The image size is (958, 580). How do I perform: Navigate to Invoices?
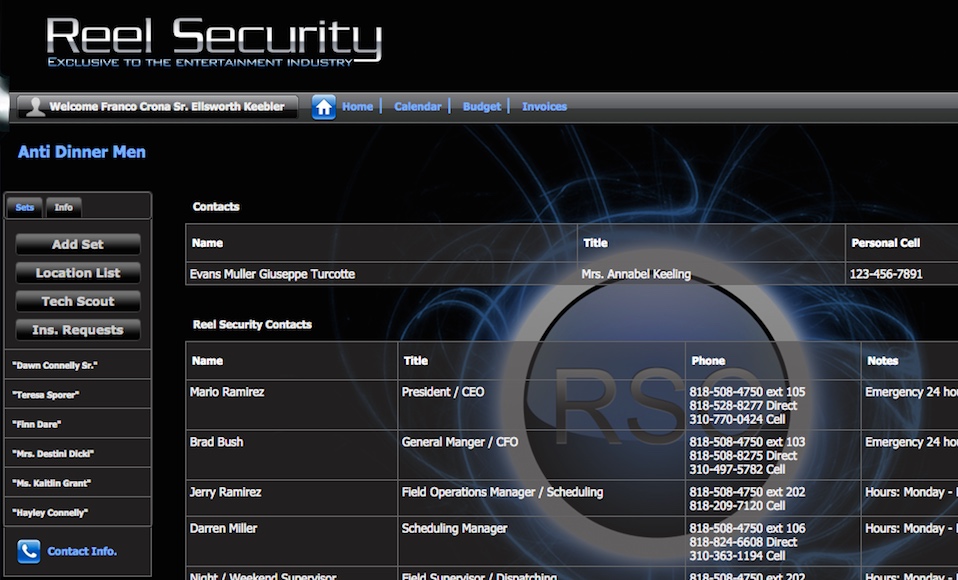(x=544, y=107)
